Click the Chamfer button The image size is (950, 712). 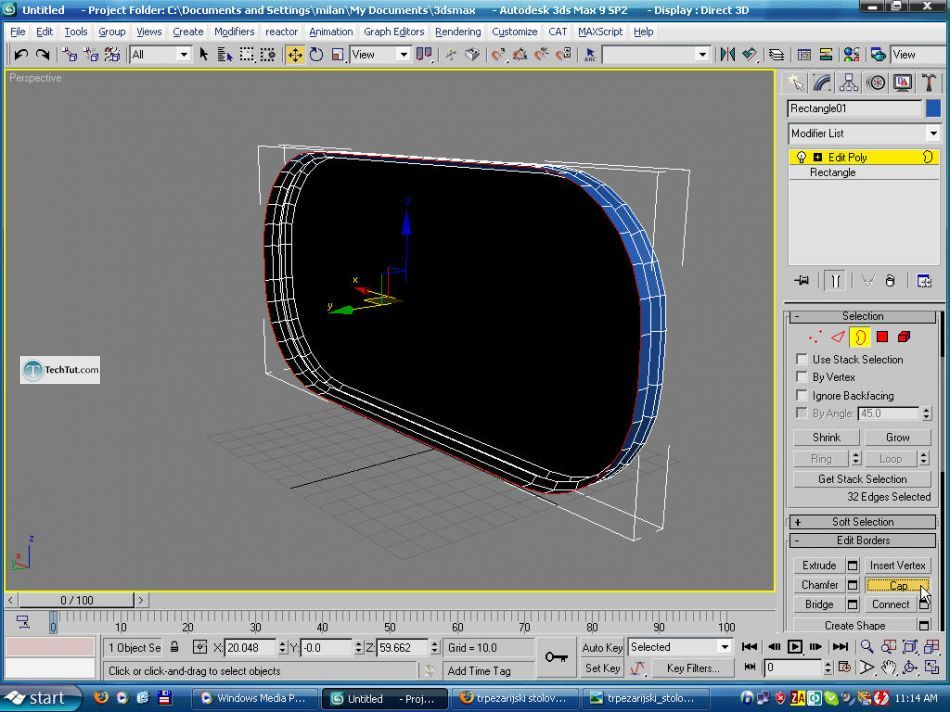coord(819,585)
